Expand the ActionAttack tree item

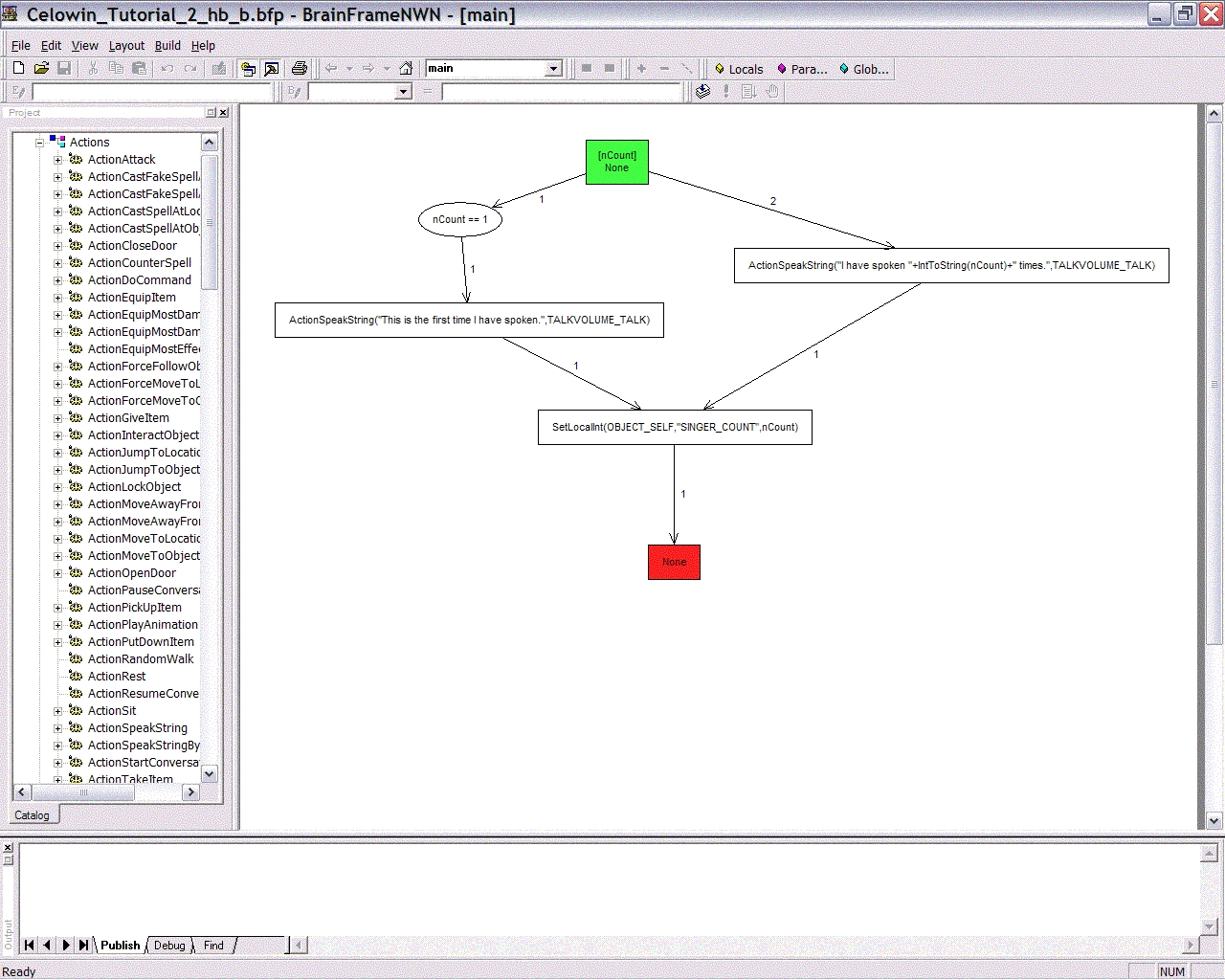click(57, 160)
